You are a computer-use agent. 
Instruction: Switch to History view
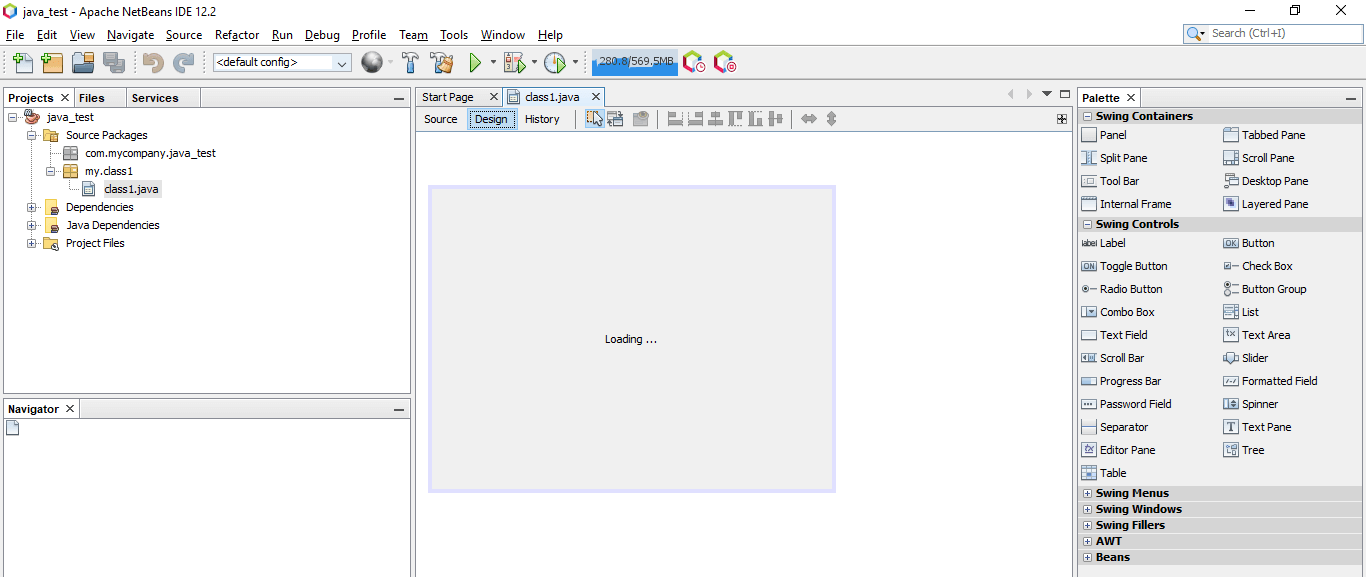(x=542, y=119)
